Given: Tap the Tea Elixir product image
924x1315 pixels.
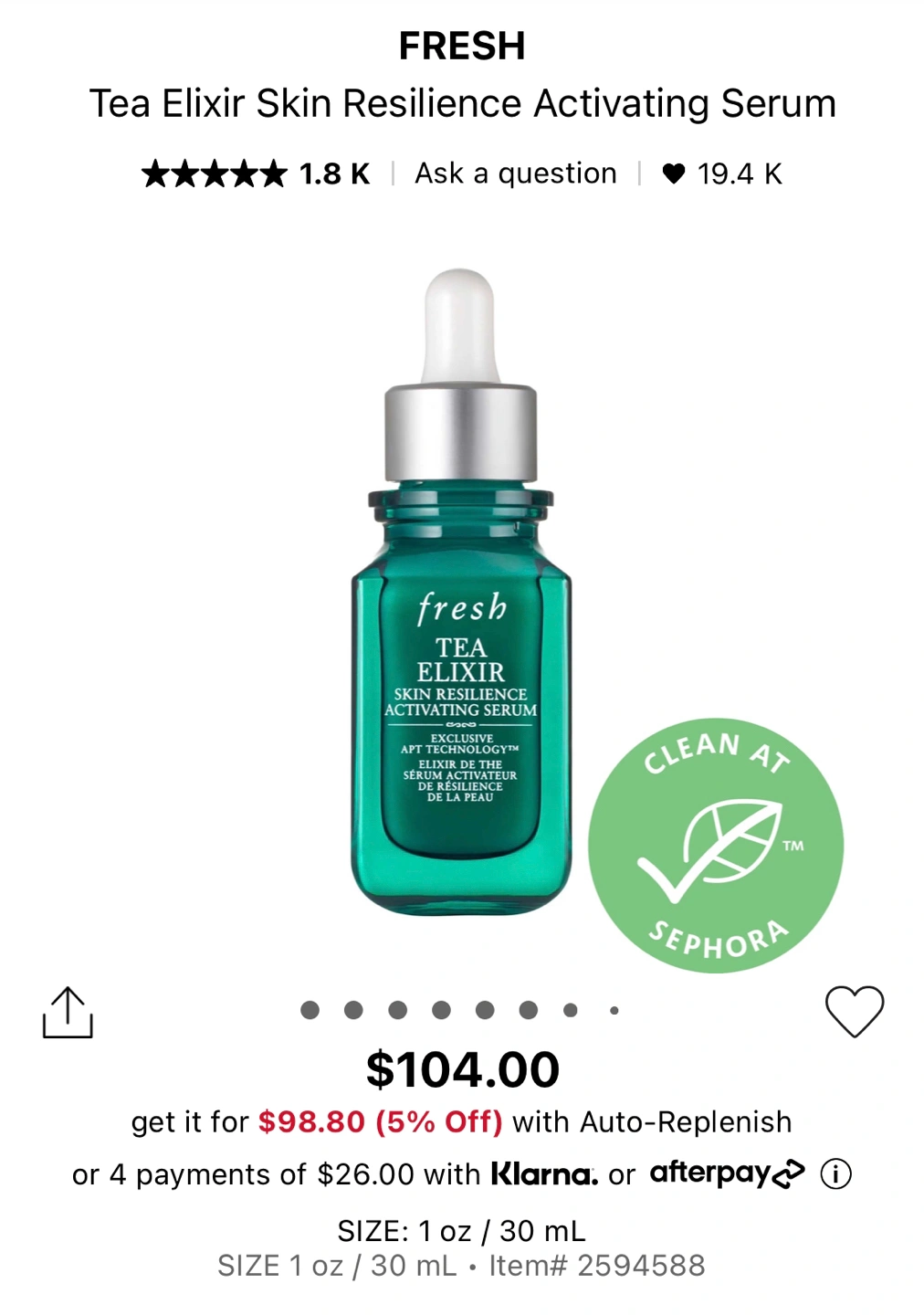Looking at the screenshot, I should point(461,592).
